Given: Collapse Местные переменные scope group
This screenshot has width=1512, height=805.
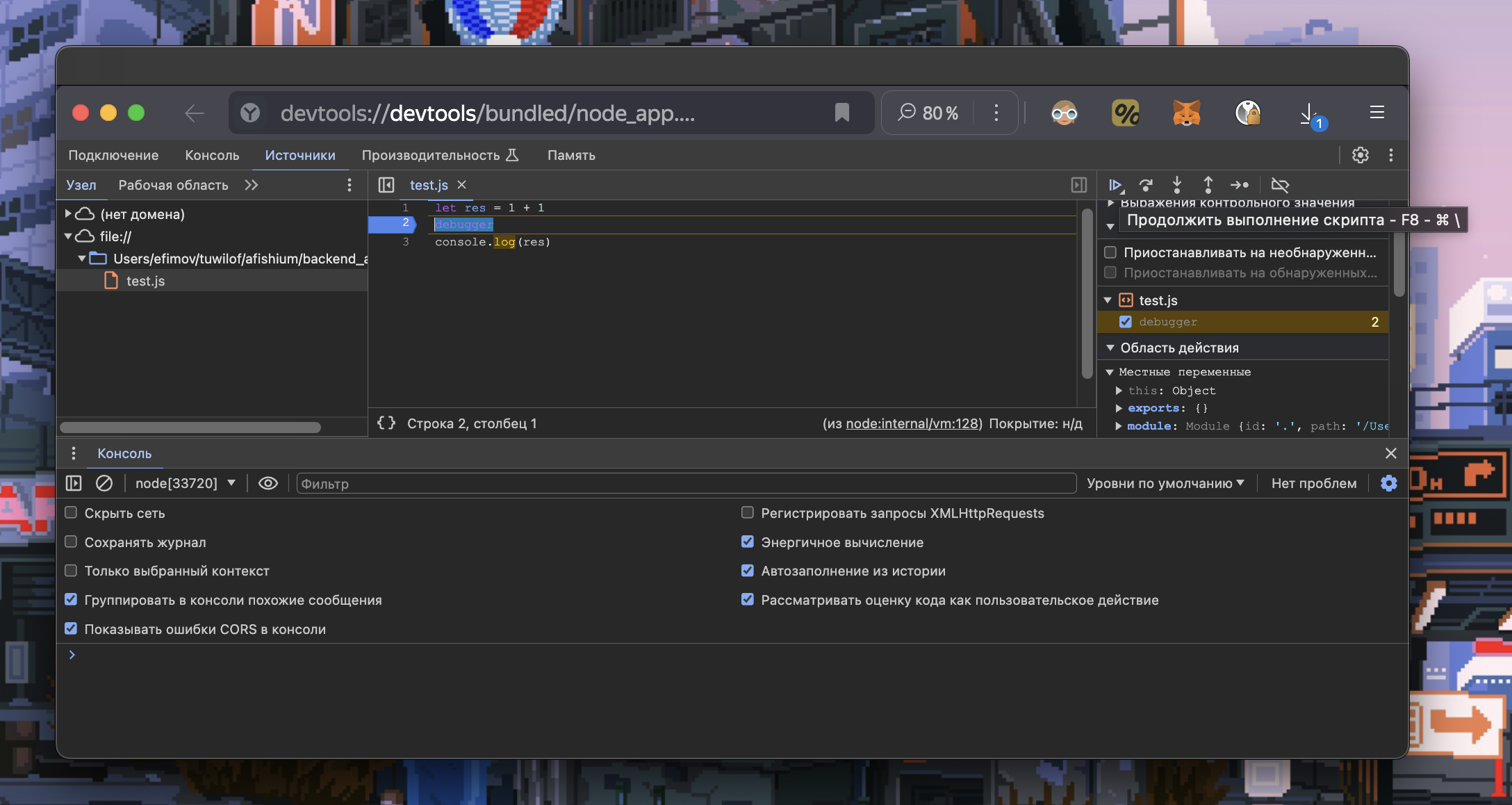Looking at the screenshot, I should tap(1110, 373).
